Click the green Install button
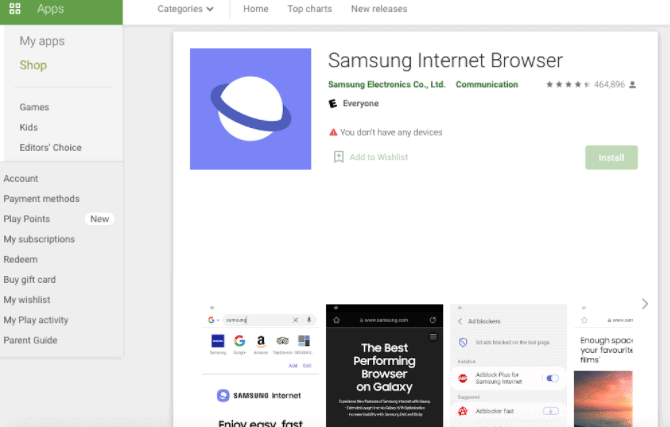The width and height of the screenshot is (670, 427). (611, 158)
